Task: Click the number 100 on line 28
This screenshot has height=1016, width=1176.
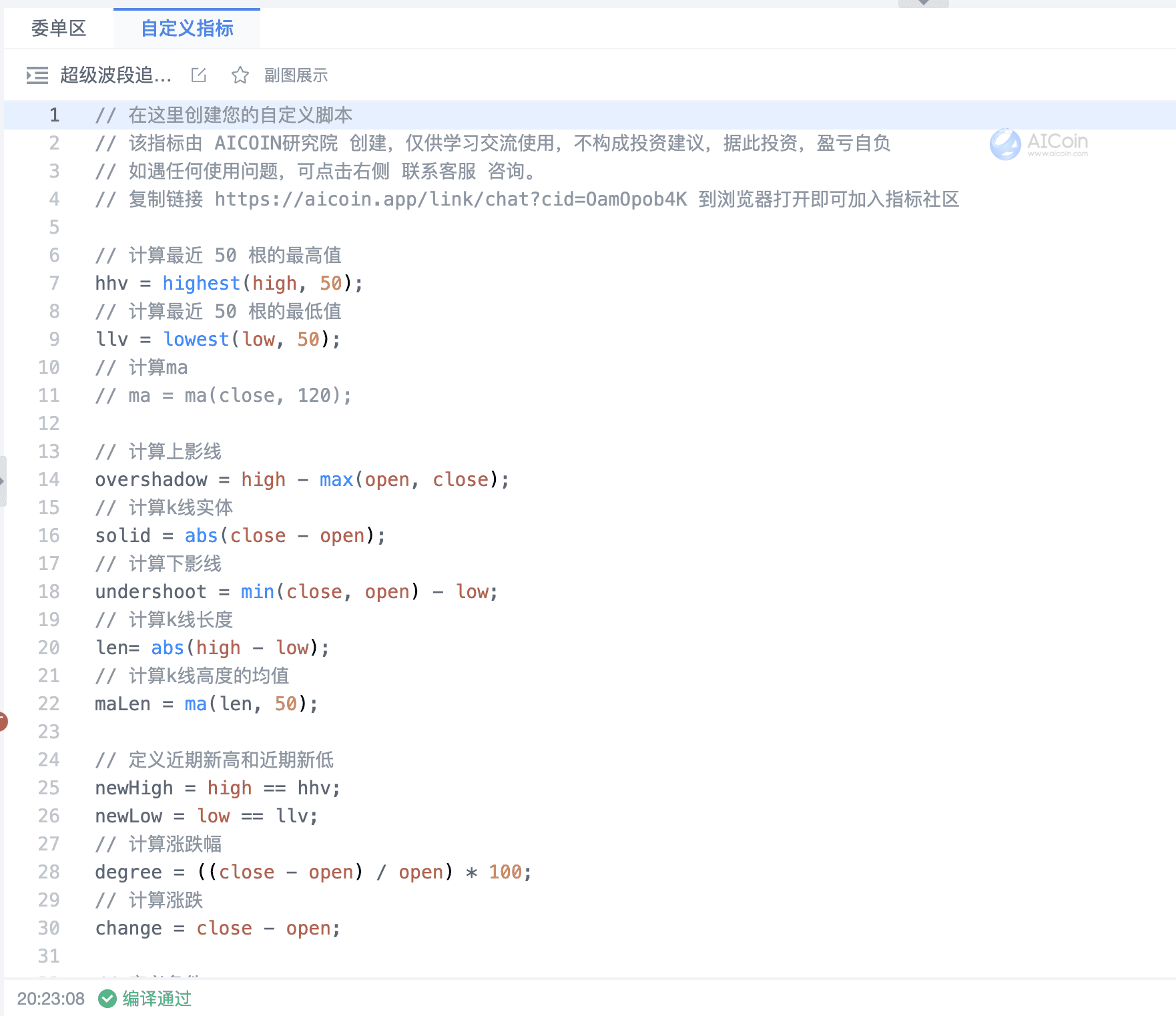Action: pos(505,872)
